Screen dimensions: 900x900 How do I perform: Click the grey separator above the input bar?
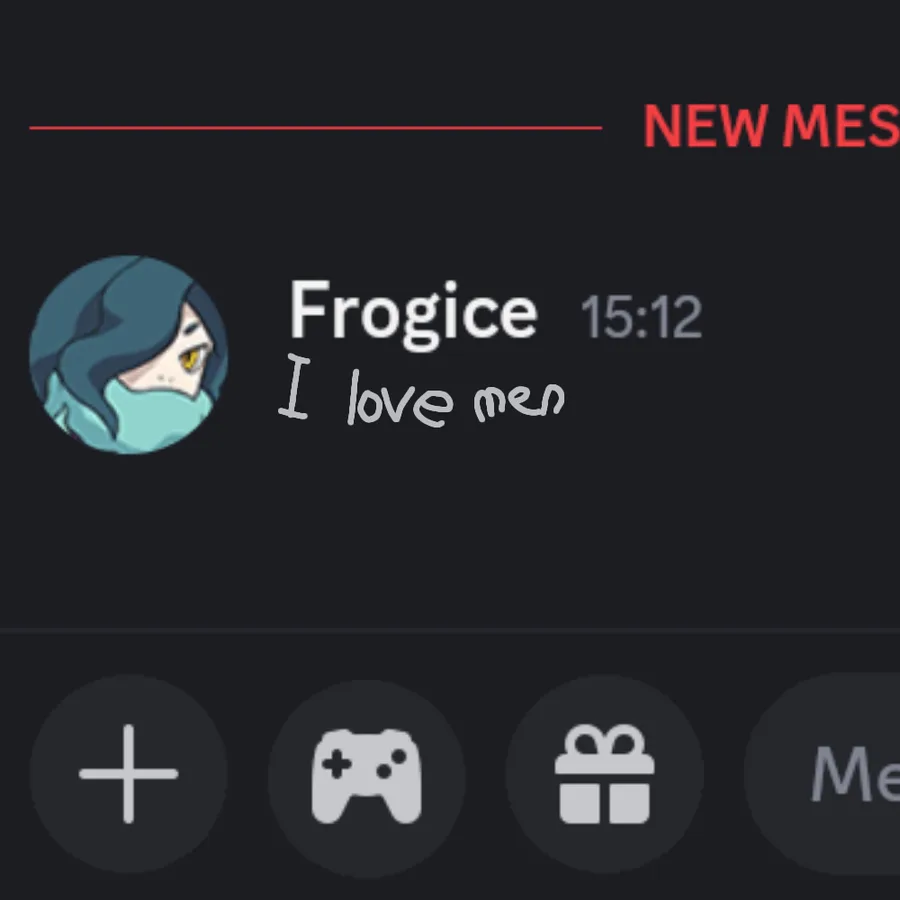pos(450,630)
